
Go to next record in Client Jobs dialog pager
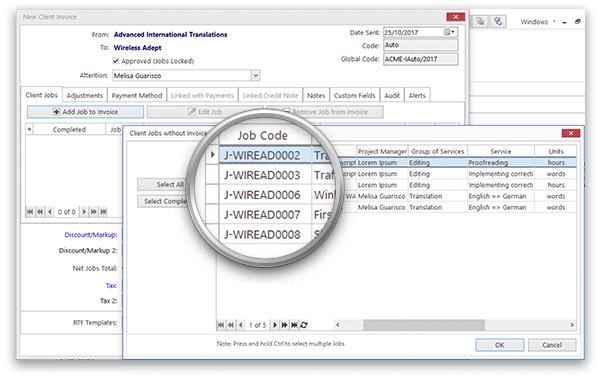point(275,325)
